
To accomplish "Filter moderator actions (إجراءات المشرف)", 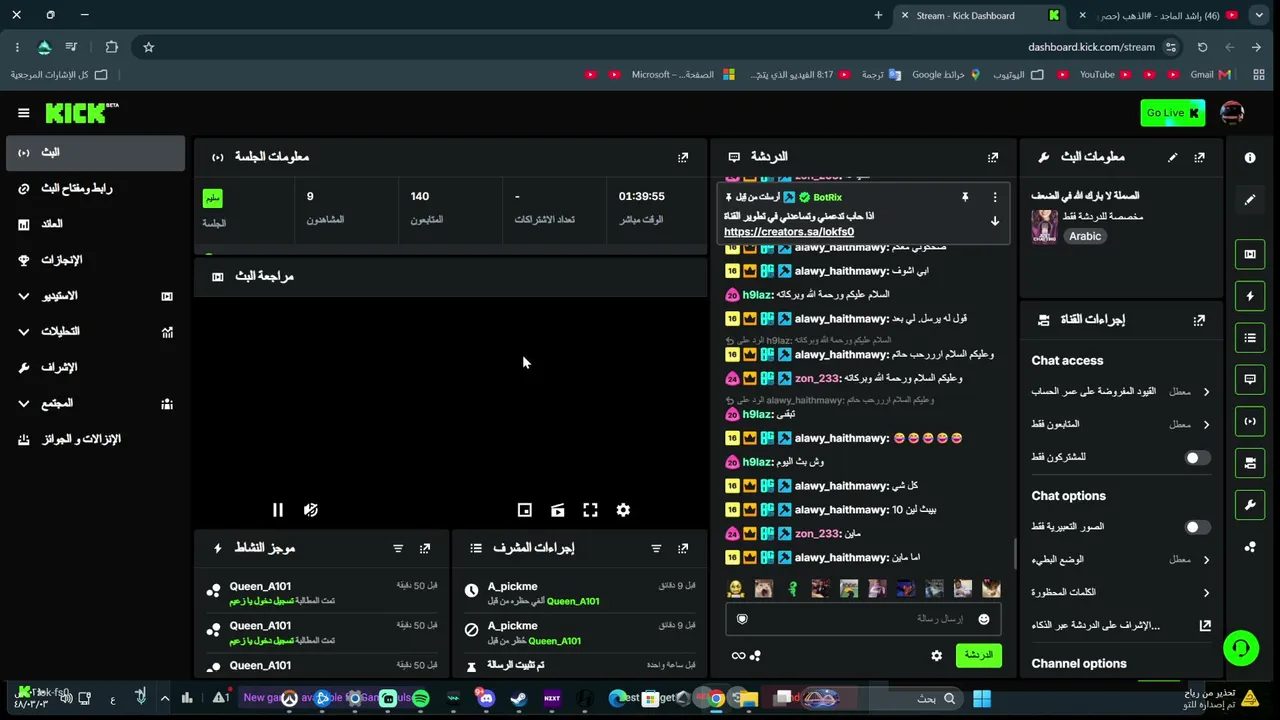I will (x=656, y=548).
